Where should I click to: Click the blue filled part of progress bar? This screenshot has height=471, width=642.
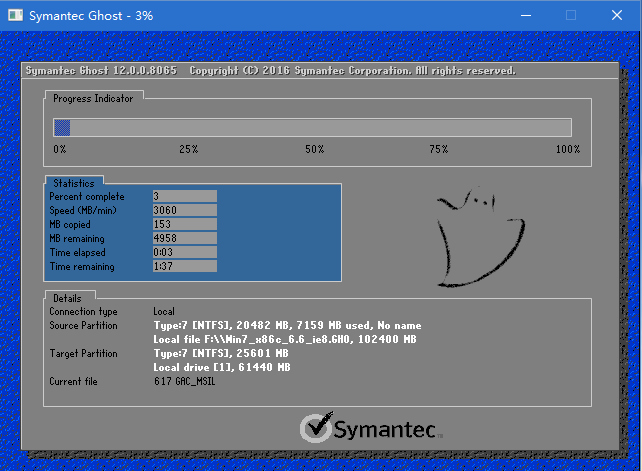pos(62,127)
